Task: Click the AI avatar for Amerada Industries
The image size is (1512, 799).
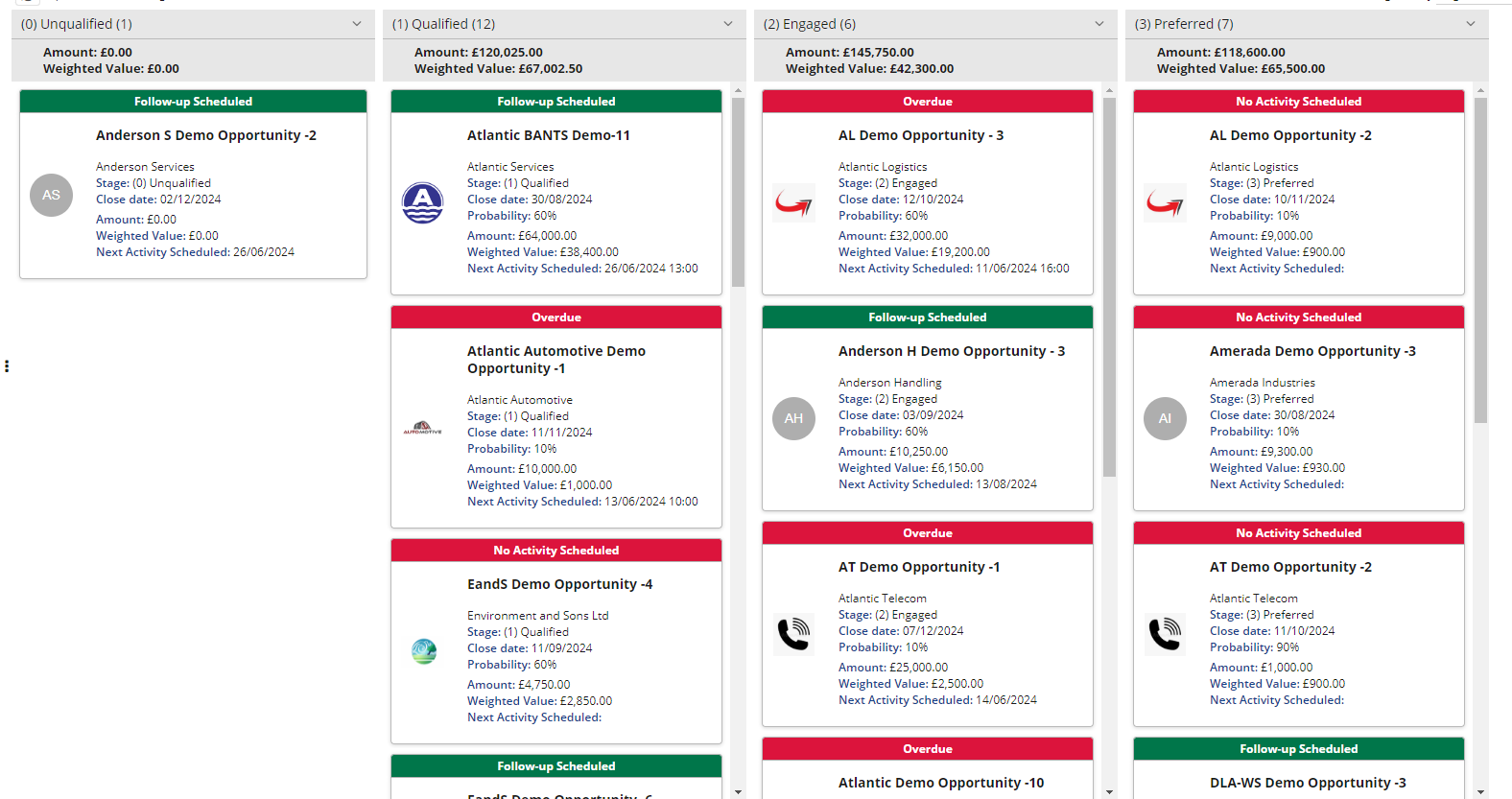Action: [1165, 418]
